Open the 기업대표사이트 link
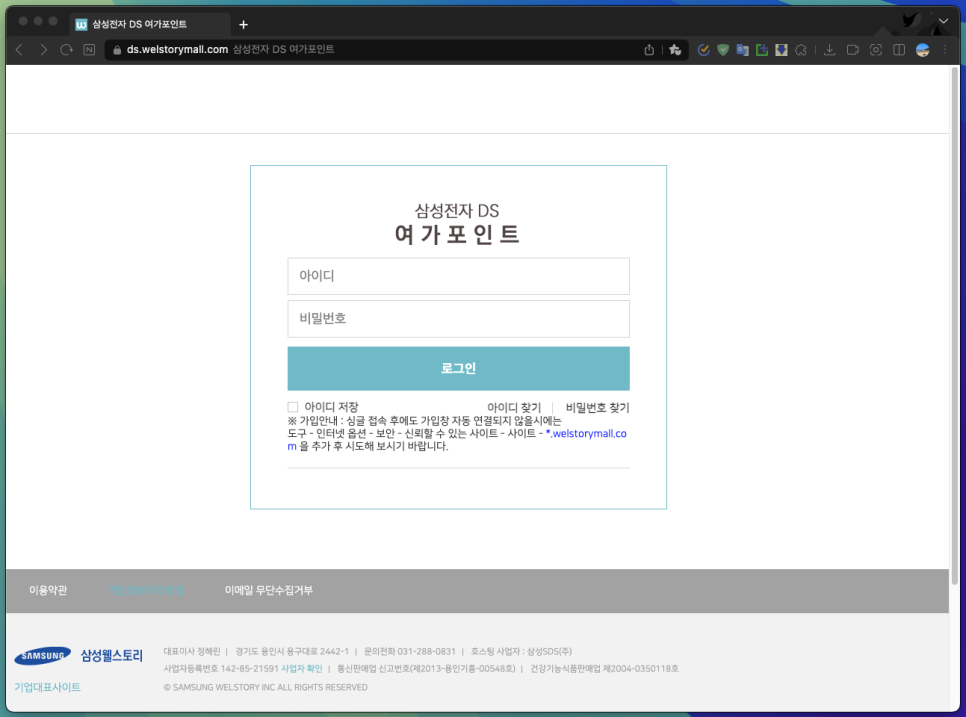 (x=47, y=687)
